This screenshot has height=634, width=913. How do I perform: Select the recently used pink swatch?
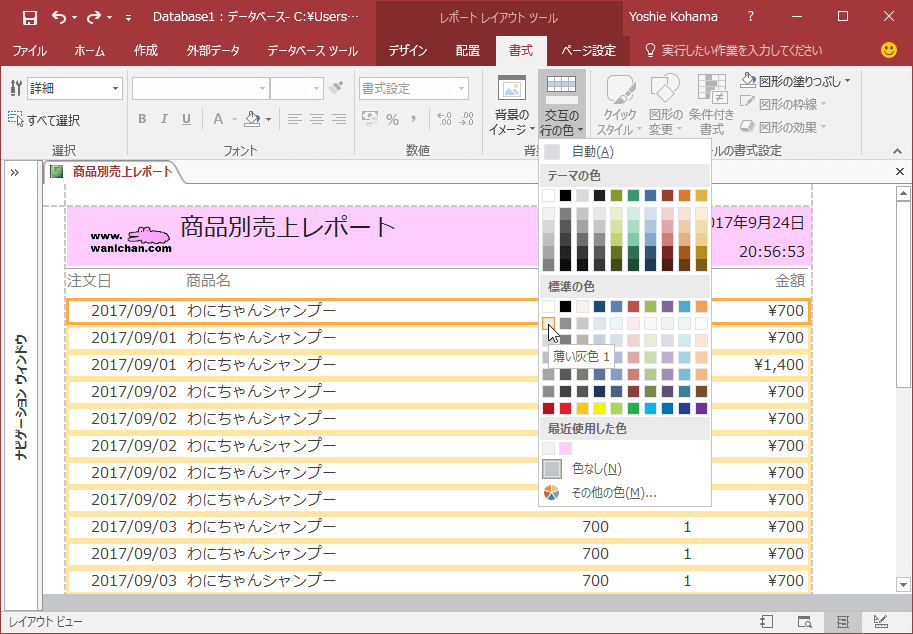click(x=565, y=448)
